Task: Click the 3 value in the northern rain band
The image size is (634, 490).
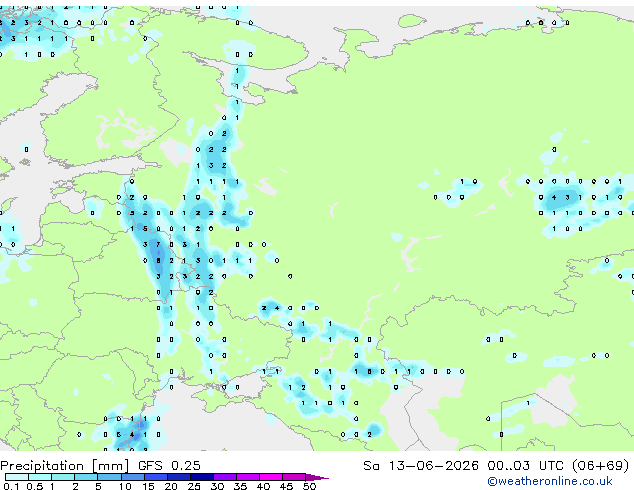Action: pyautogui.click(x=211, y=166)
